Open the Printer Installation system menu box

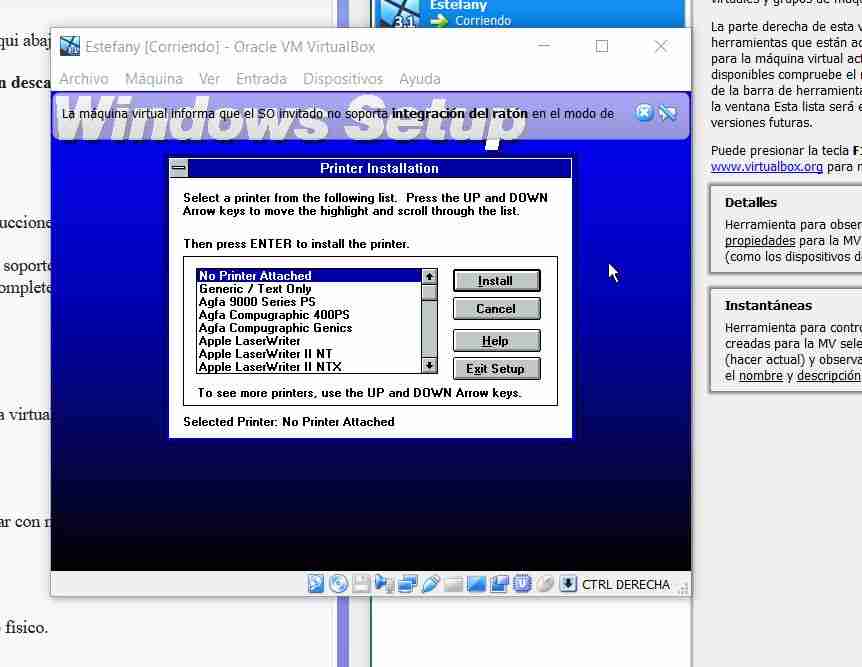(178, 168)
